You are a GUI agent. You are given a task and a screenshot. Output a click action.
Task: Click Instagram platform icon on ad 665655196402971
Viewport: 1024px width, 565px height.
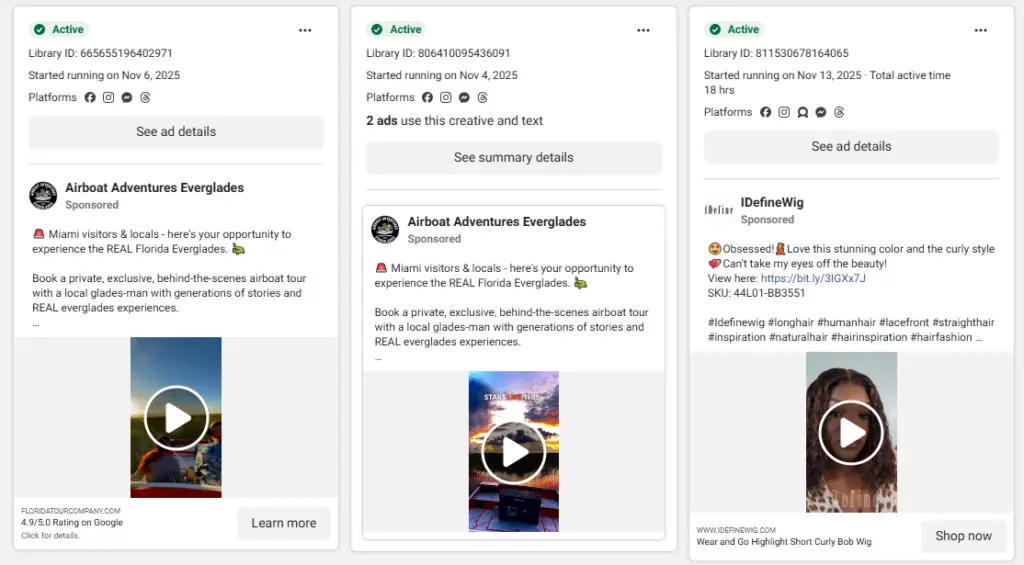coord(108,97)
